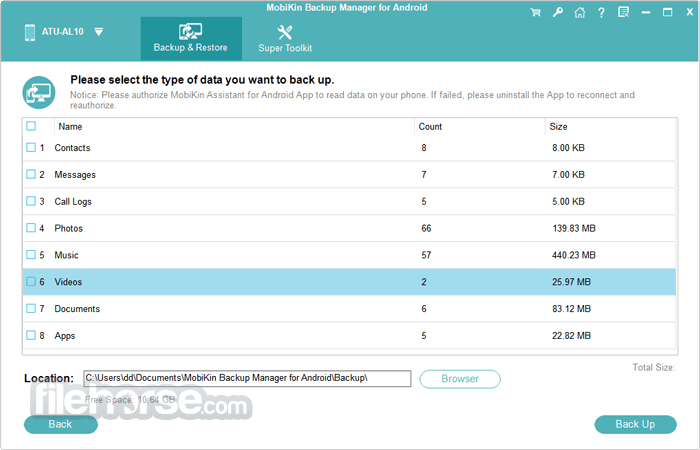Click the backup Location path field
The width and height of the screenshot is (700, 450).
(x=247, y=379)
